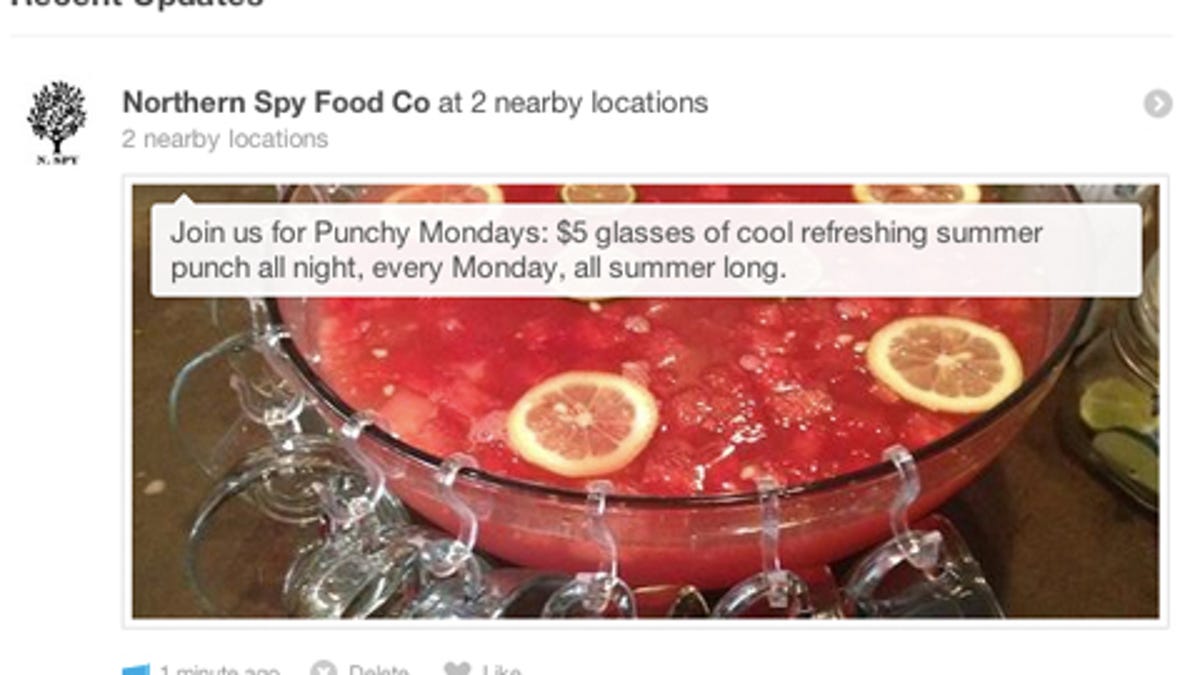Click the right lemon slice in the punch
The image size is (1200, 675).
click(x=944, y=364)
